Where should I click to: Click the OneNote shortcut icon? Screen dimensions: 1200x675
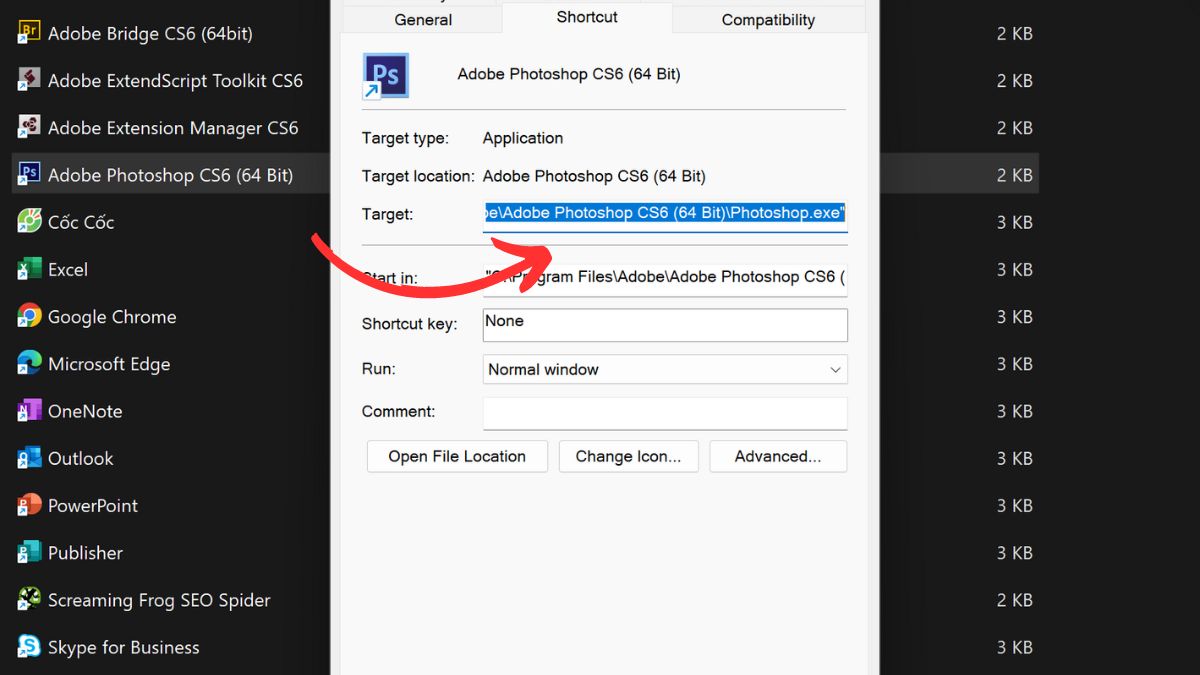click(29, 411)
